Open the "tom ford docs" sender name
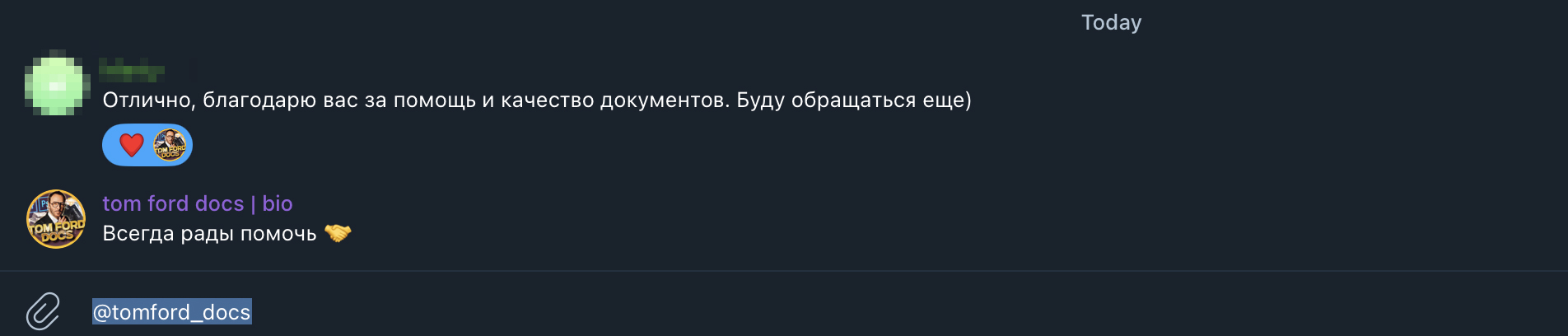 coord(173,203)
